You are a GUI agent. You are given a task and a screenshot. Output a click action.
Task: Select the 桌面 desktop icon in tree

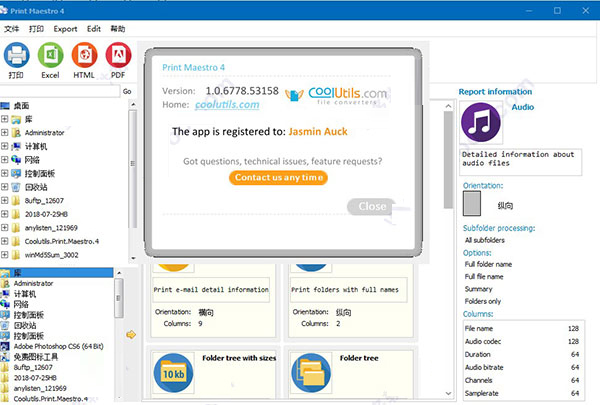(x=5, y=106)
